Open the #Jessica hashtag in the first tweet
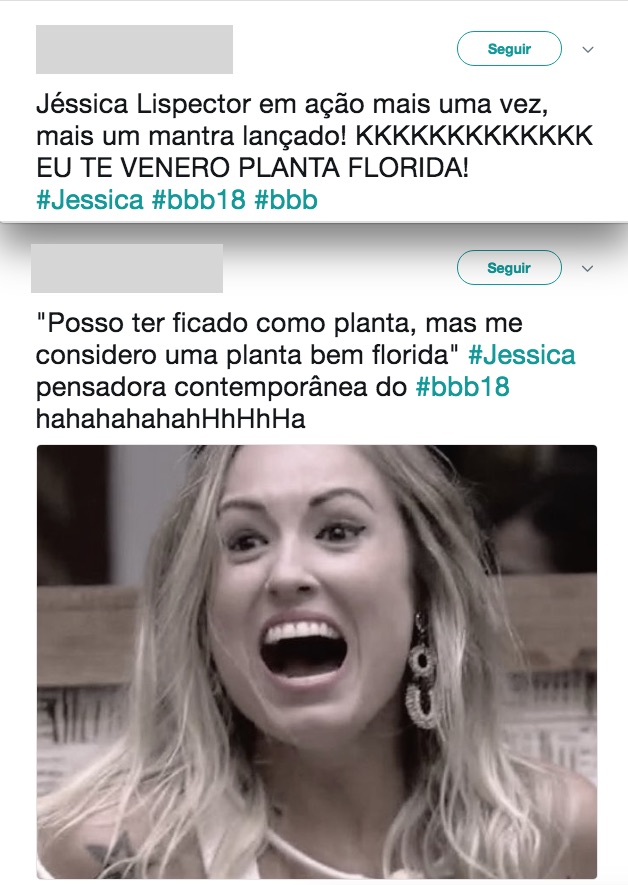This screenshot has height=885, width=628. click(x=90, y=200)
